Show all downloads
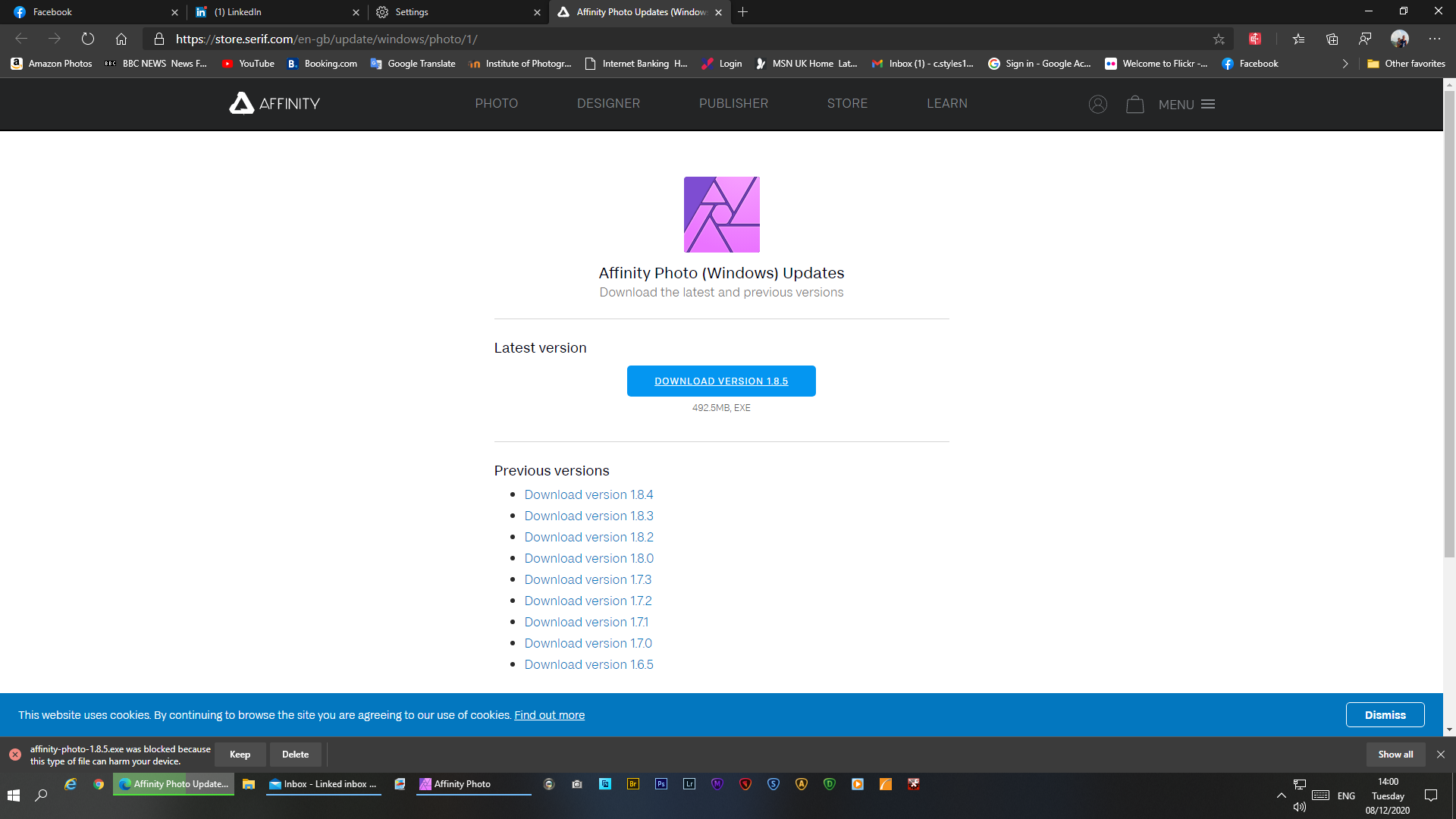The width and height of the screenshot is (1456, 819). tap(1395, 755)
